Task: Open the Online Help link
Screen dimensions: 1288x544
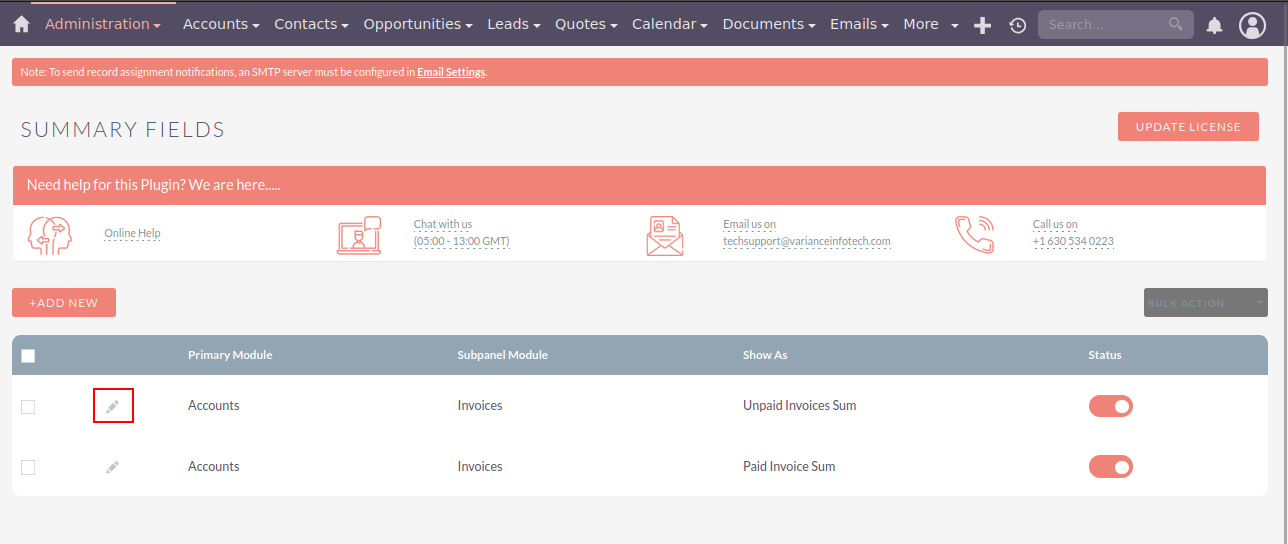Action: (x=132, y=234)
